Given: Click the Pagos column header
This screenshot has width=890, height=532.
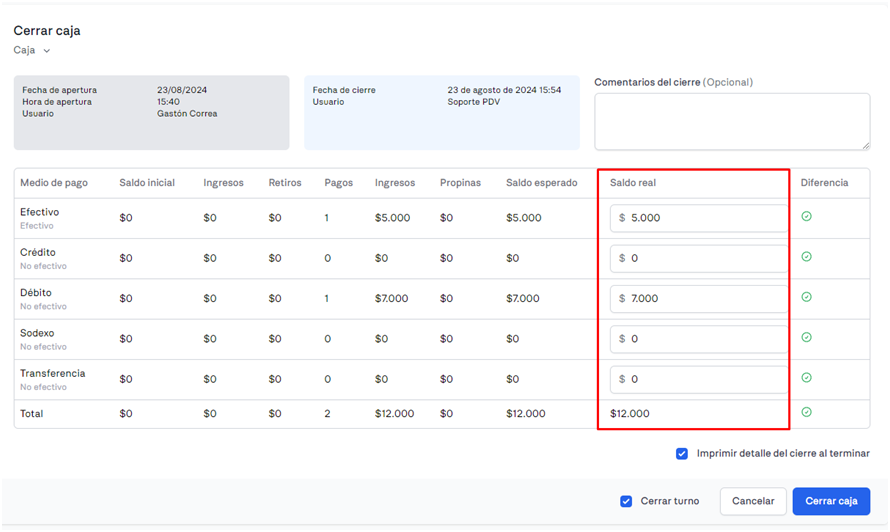Looking at the screenshot, I should point(339,183).
